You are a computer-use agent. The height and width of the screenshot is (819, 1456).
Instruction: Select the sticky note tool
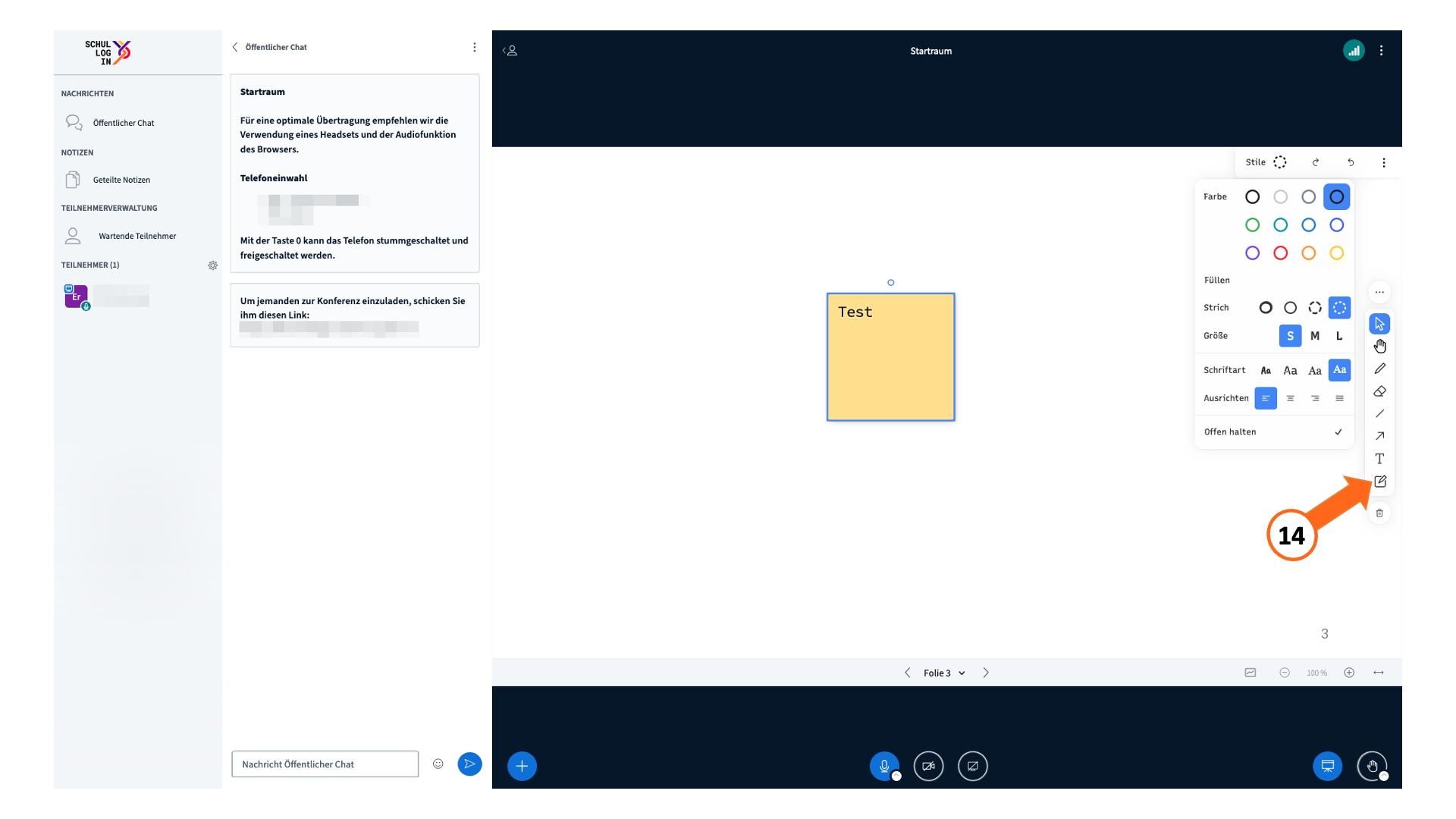coord(1379,482)
